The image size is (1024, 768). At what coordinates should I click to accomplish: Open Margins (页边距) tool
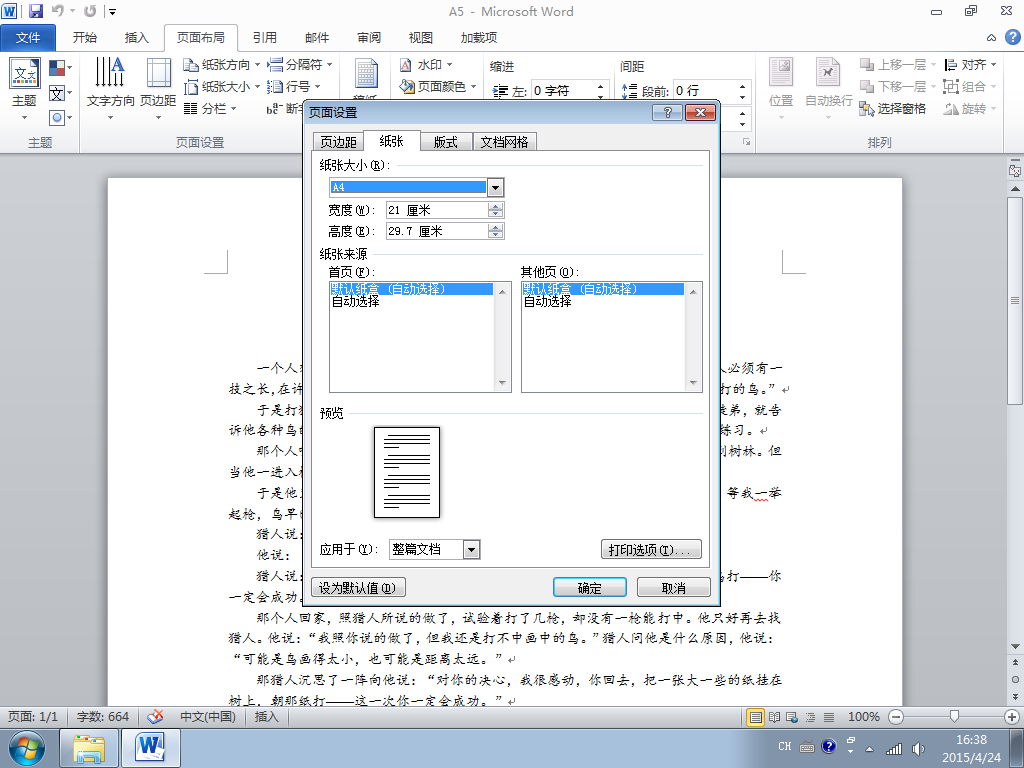pos(158,89)
